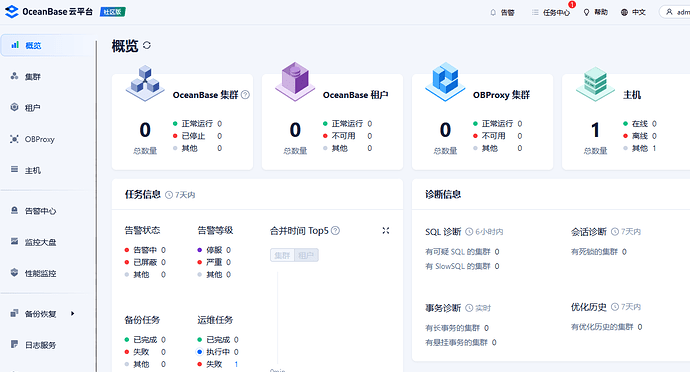This screenshot has height=372, width=690.
Task: Click the 帮助 link in header
Action: 601,12
